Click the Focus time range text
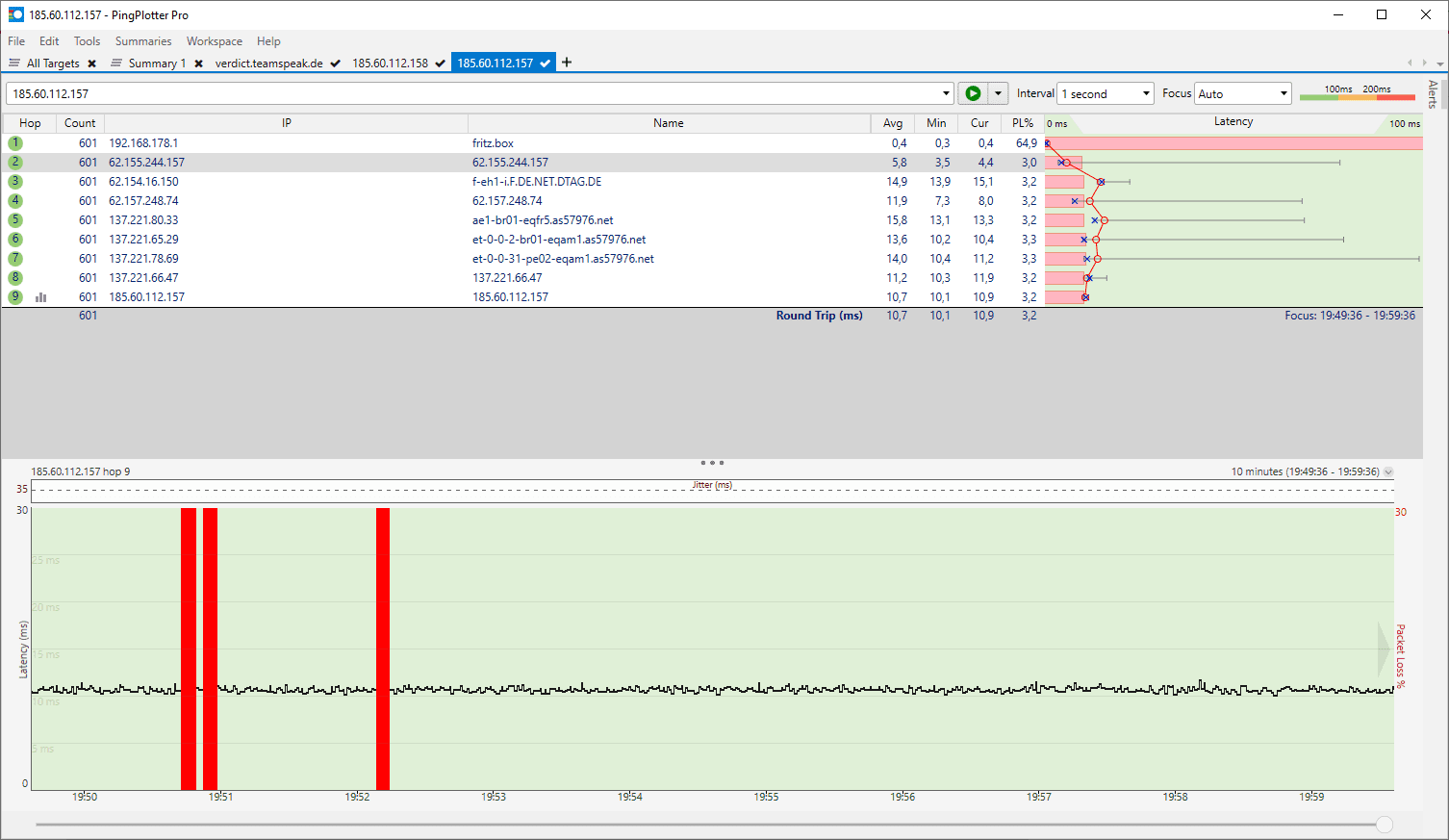This screenshot has width=1449, height=840. (x=1350, y=316)
